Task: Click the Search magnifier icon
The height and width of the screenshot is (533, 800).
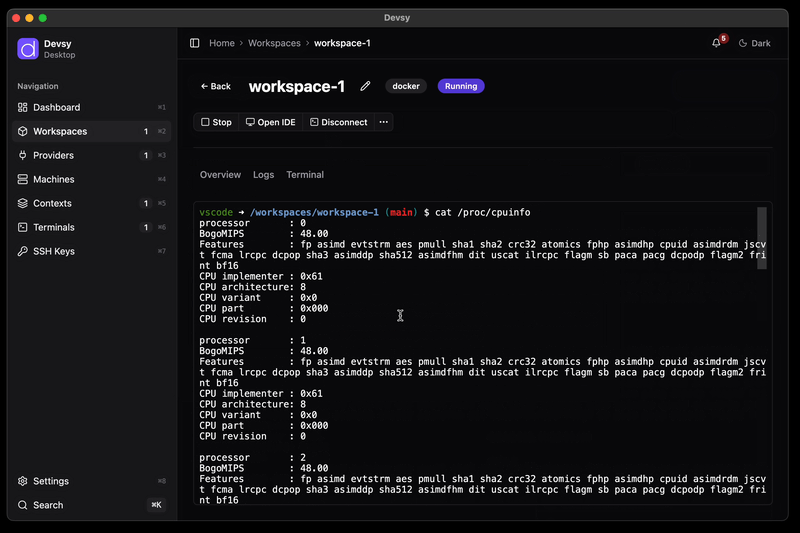Action: click(x=22, y=505)
